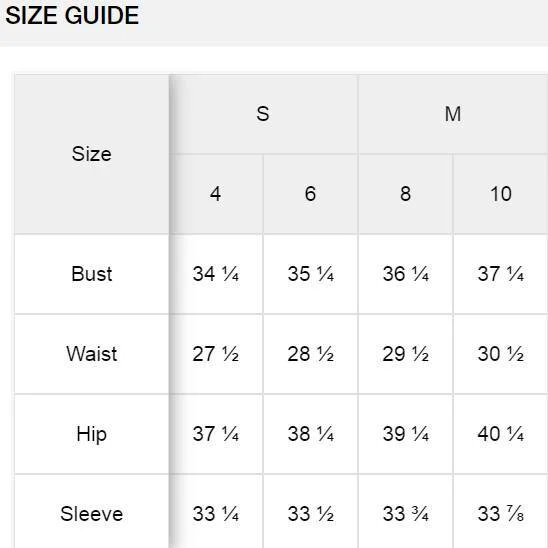Viewport: 548px width, 548px height.
Task: Click the 39 ¼ hip measurement
Action: point(405,434)
